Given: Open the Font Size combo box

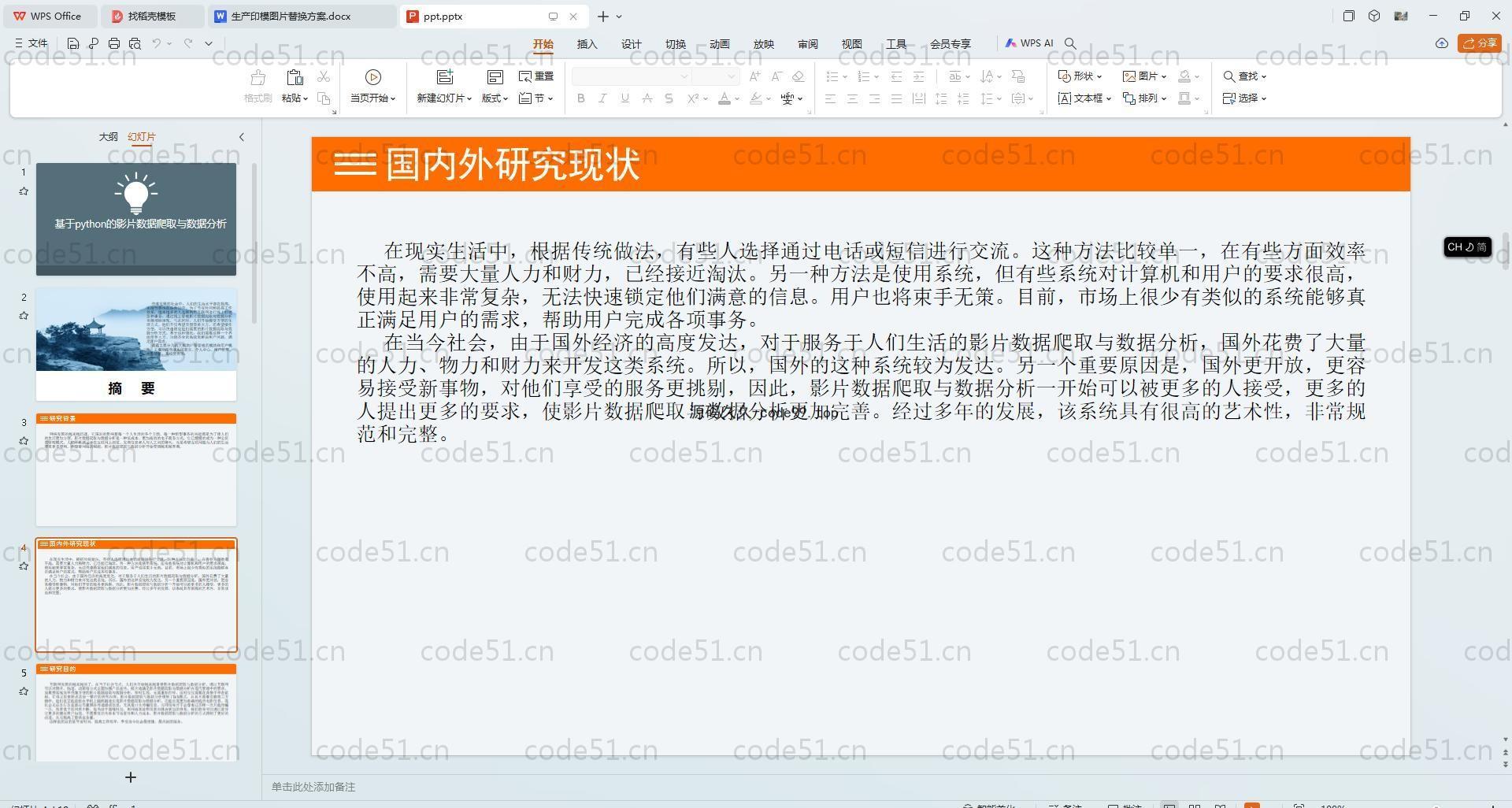Looking at the screenshot, I should (715, 76).
